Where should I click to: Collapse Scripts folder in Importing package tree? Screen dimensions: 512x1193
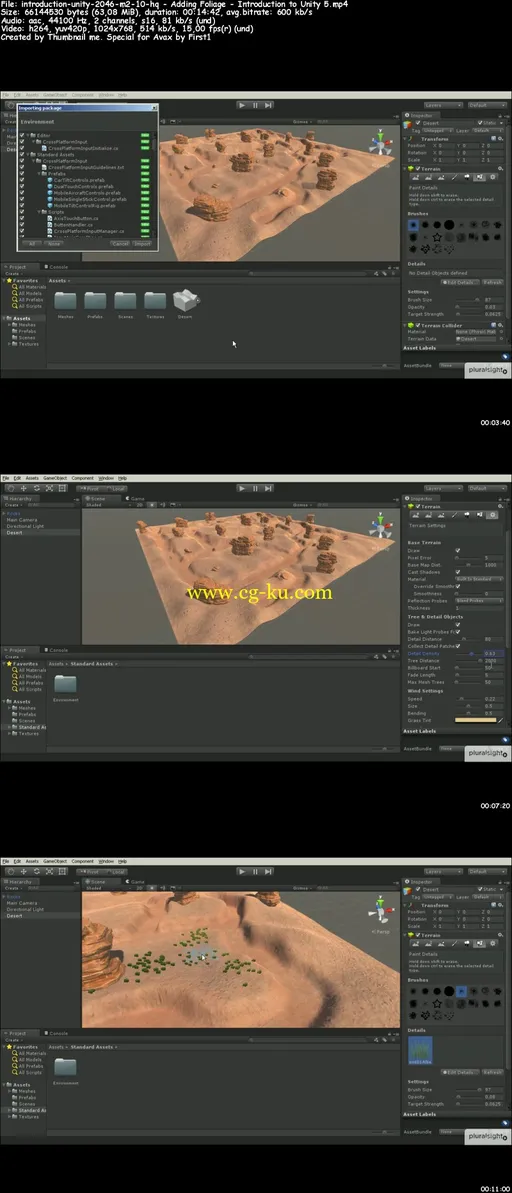[x=40, y=212]
